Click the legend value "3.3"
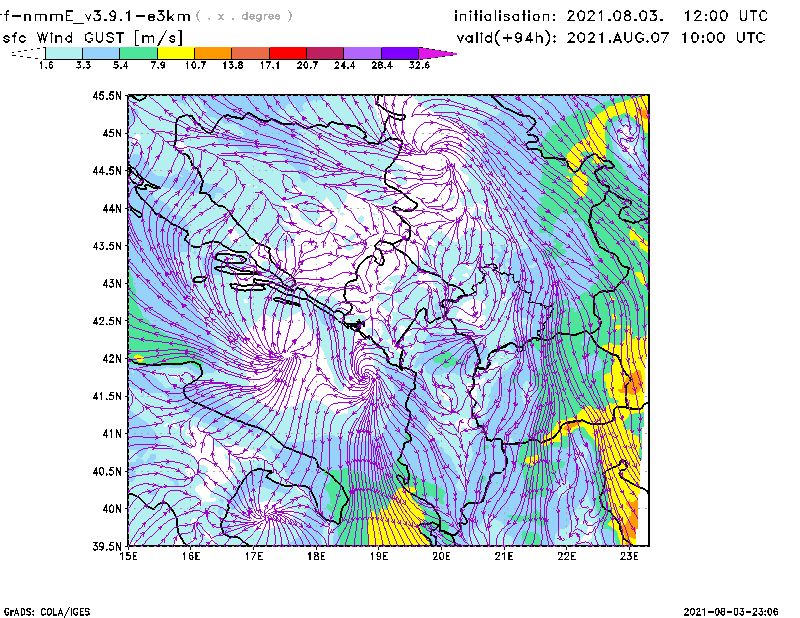 [x=83, y=65]
